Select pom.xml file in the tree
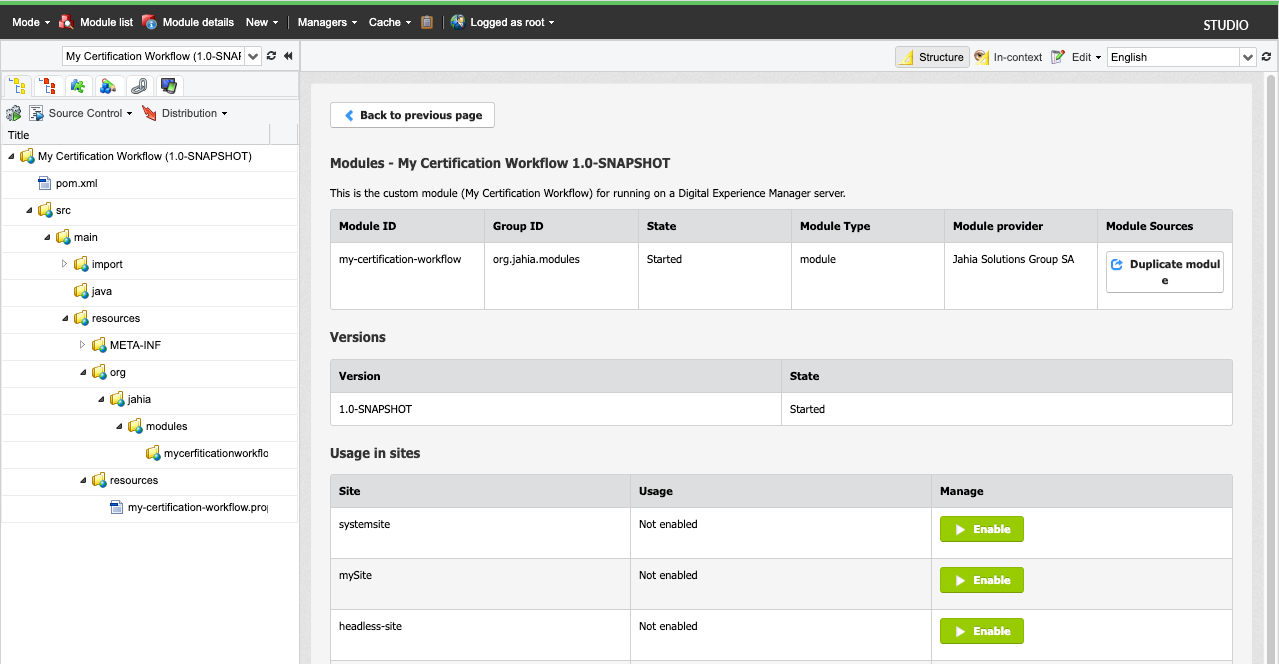The width and height of the screenshot is (1279, 664). 76,183
